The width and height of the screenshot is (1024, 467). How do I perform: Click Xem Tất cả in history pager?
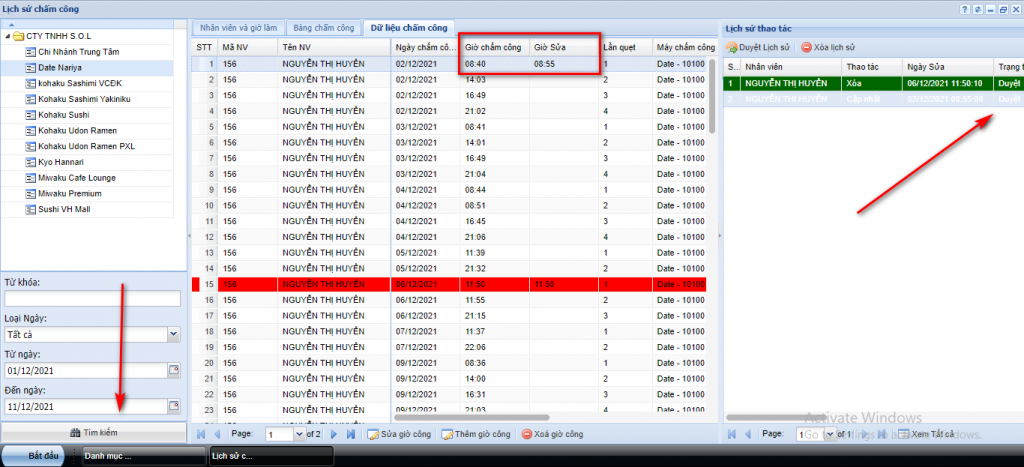(x=926, y=434)
